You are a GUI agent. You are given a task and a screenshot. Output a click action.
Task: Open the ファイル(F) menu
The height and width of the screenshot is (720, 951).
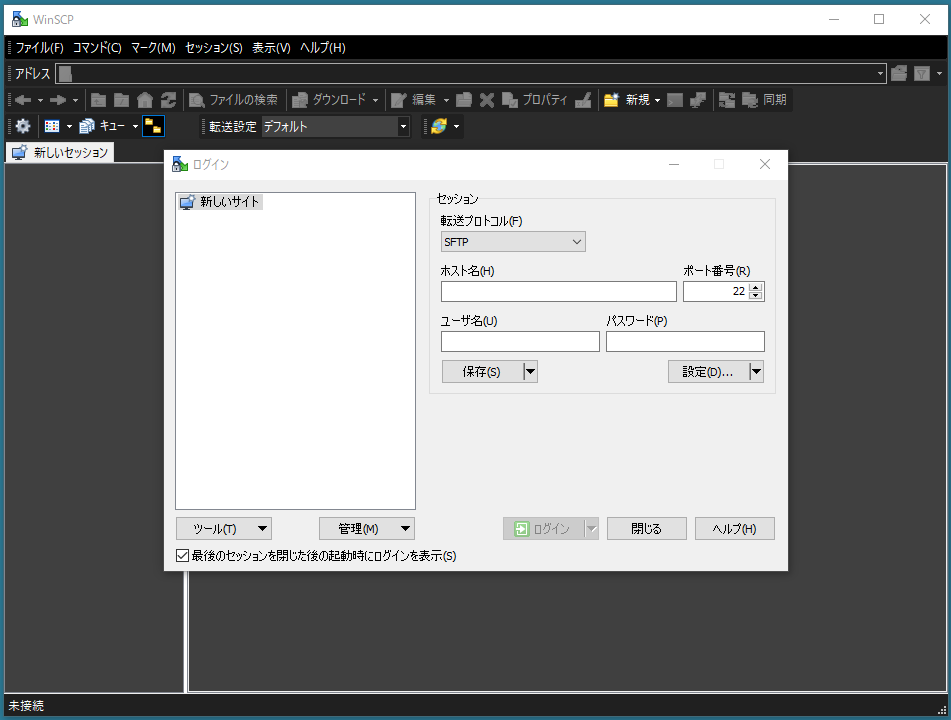tap(39, 48)
